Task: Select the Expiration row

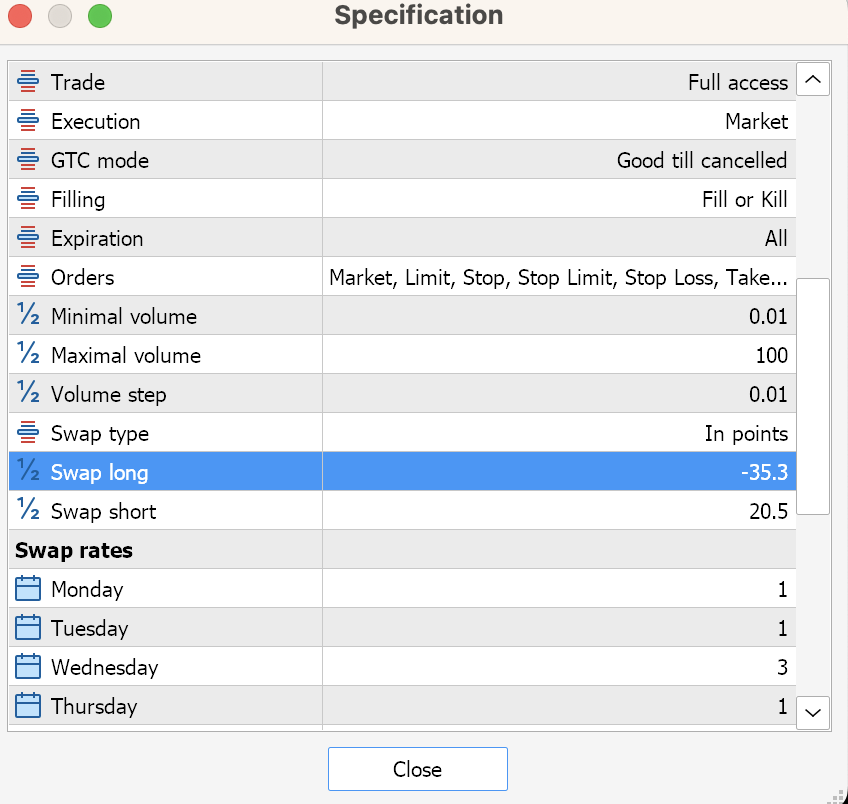Action: pyautogui.click(x=400, y=239)
